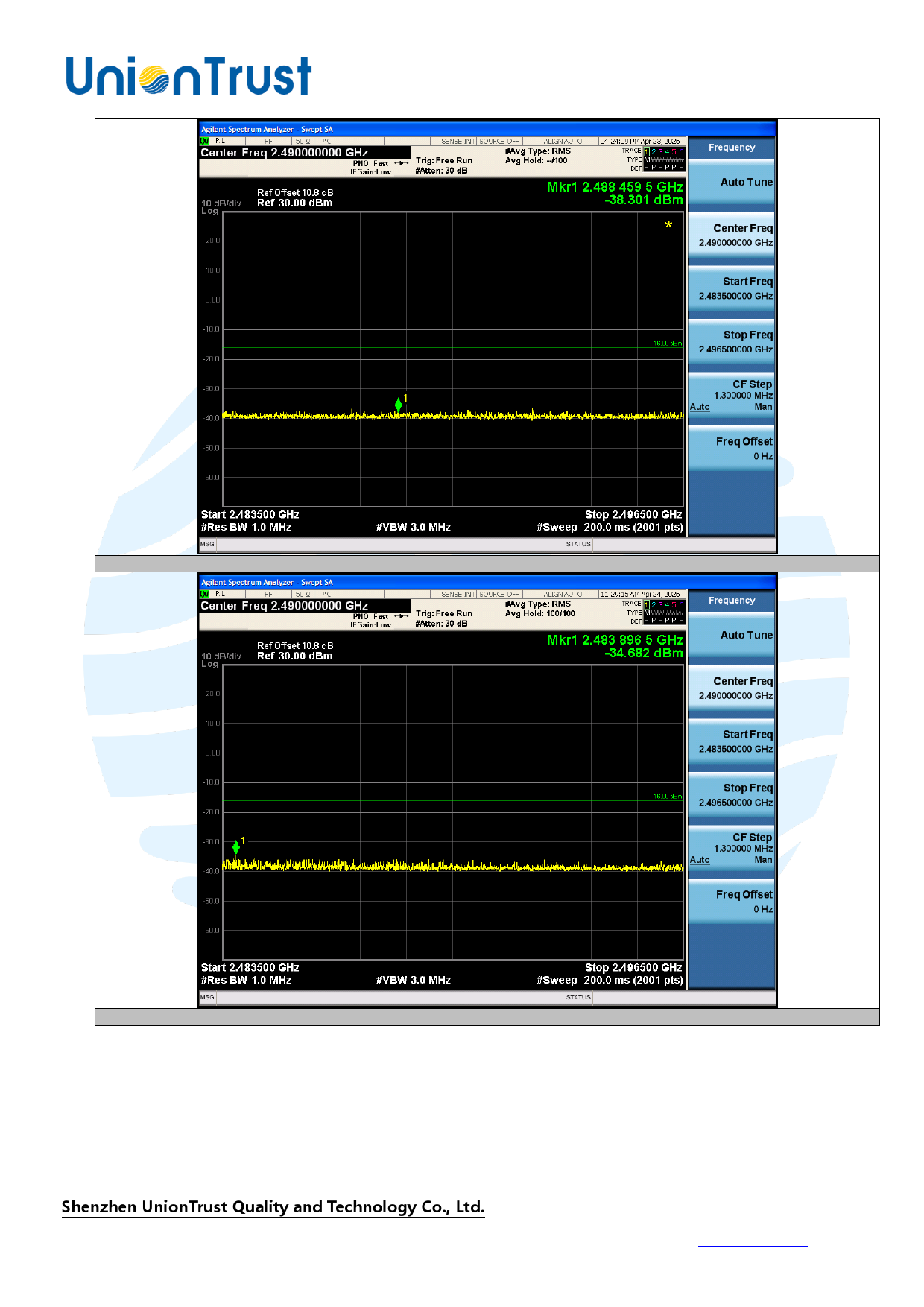Click marker 1 diamond on the upper analyzer trace
924x1307 pixels.
point(399,405)
